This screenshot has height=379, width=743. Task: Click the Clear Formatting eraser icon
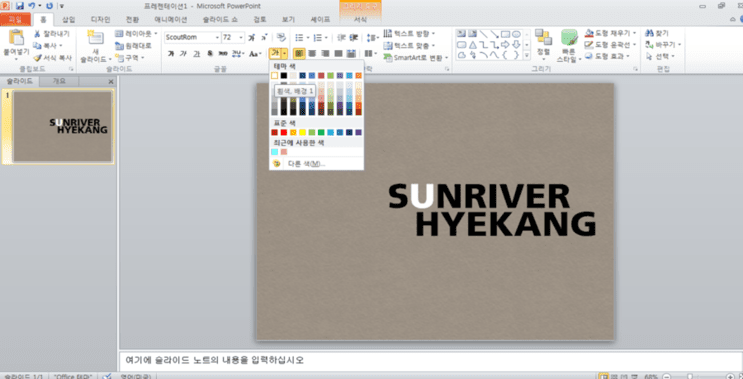pos(281,37)
